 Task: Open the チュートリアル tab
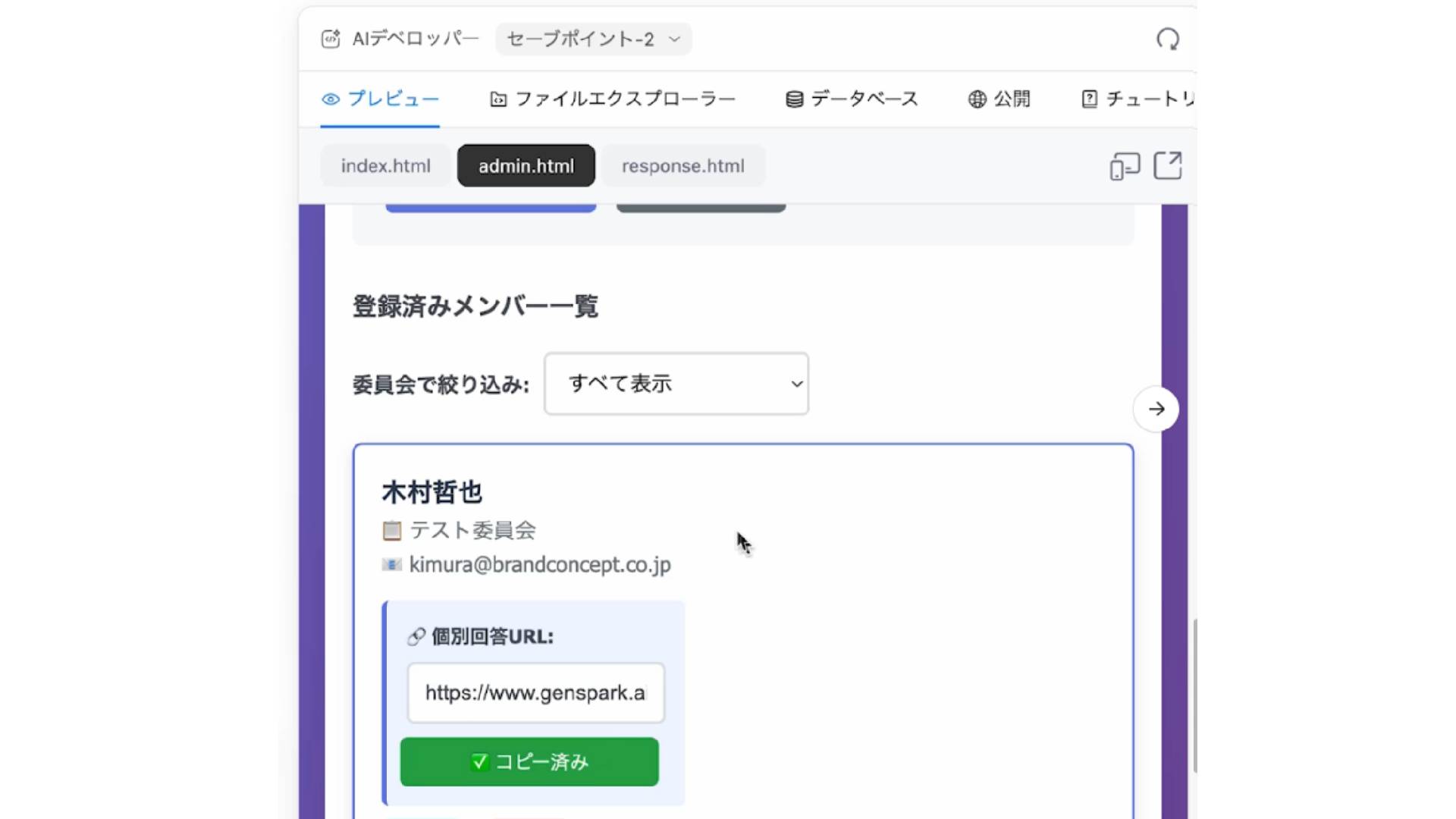1137,99
